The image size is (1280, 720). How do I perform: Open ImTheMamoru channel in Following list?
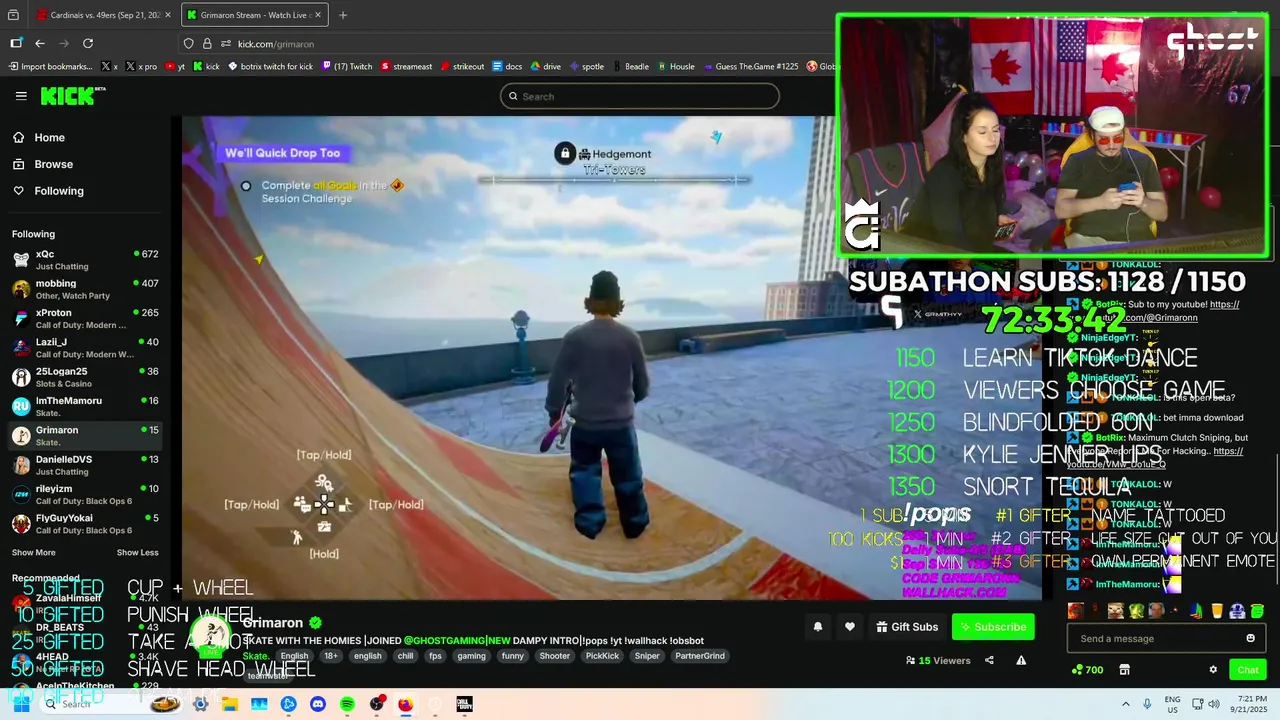coord(86,406)
